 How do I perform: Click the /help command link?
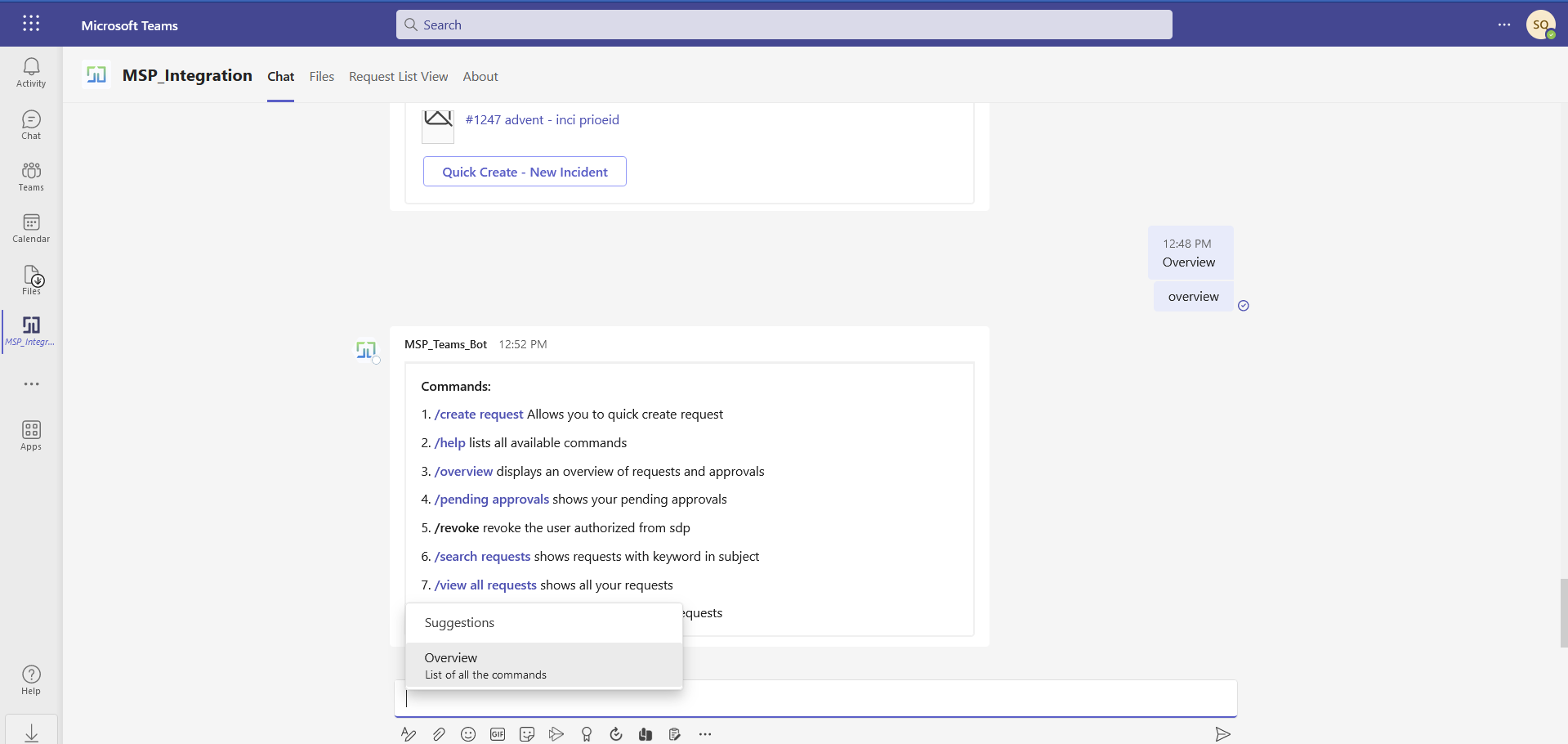tap(450, 443)
